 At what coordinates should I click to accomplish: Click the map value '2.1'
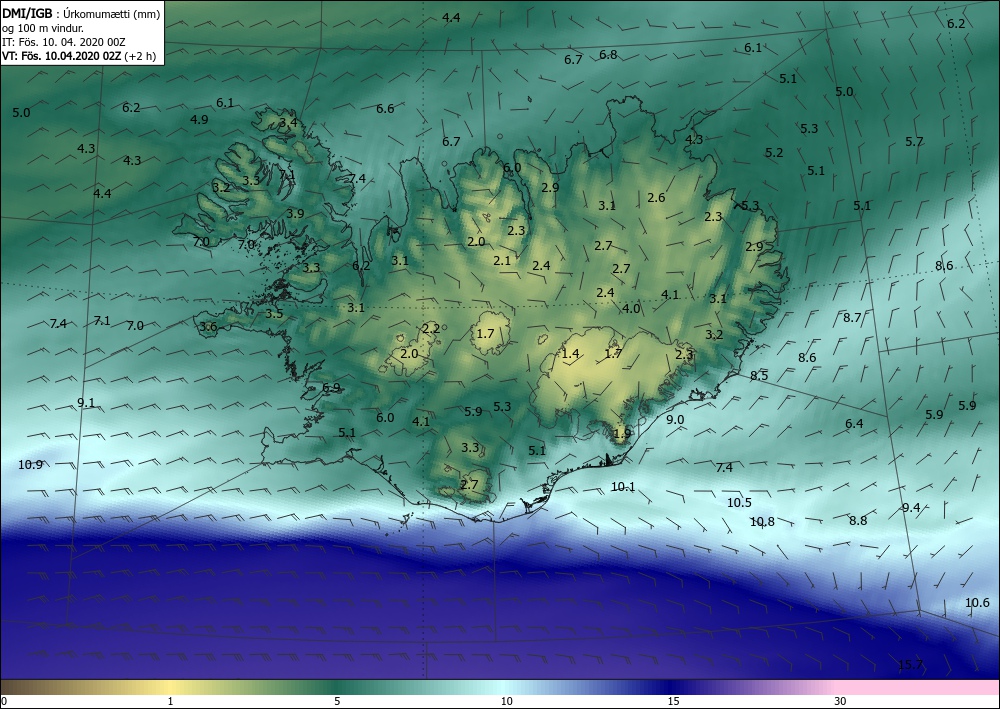502,260
